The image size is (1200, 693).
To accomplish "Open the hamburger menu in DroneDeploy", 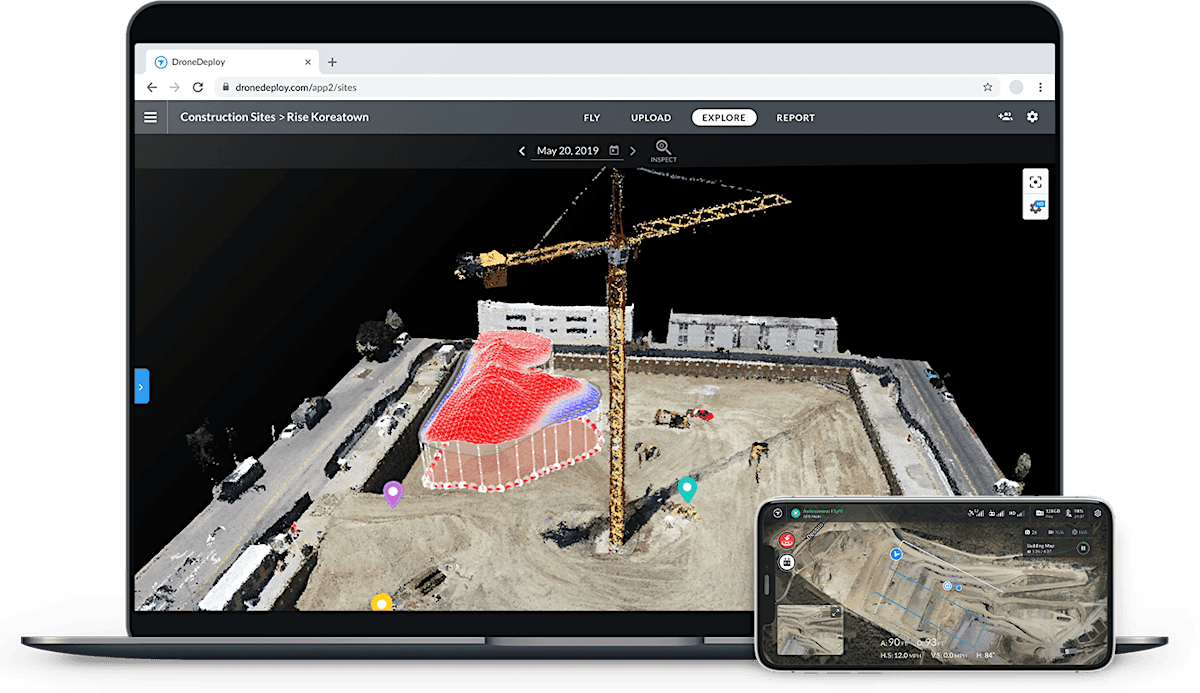I will 151,117.
